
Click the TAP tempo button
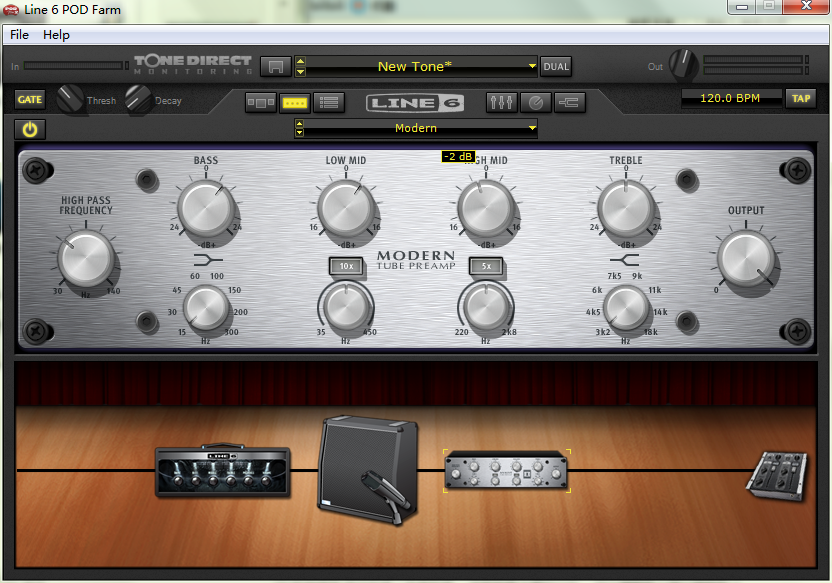[801, 99]
